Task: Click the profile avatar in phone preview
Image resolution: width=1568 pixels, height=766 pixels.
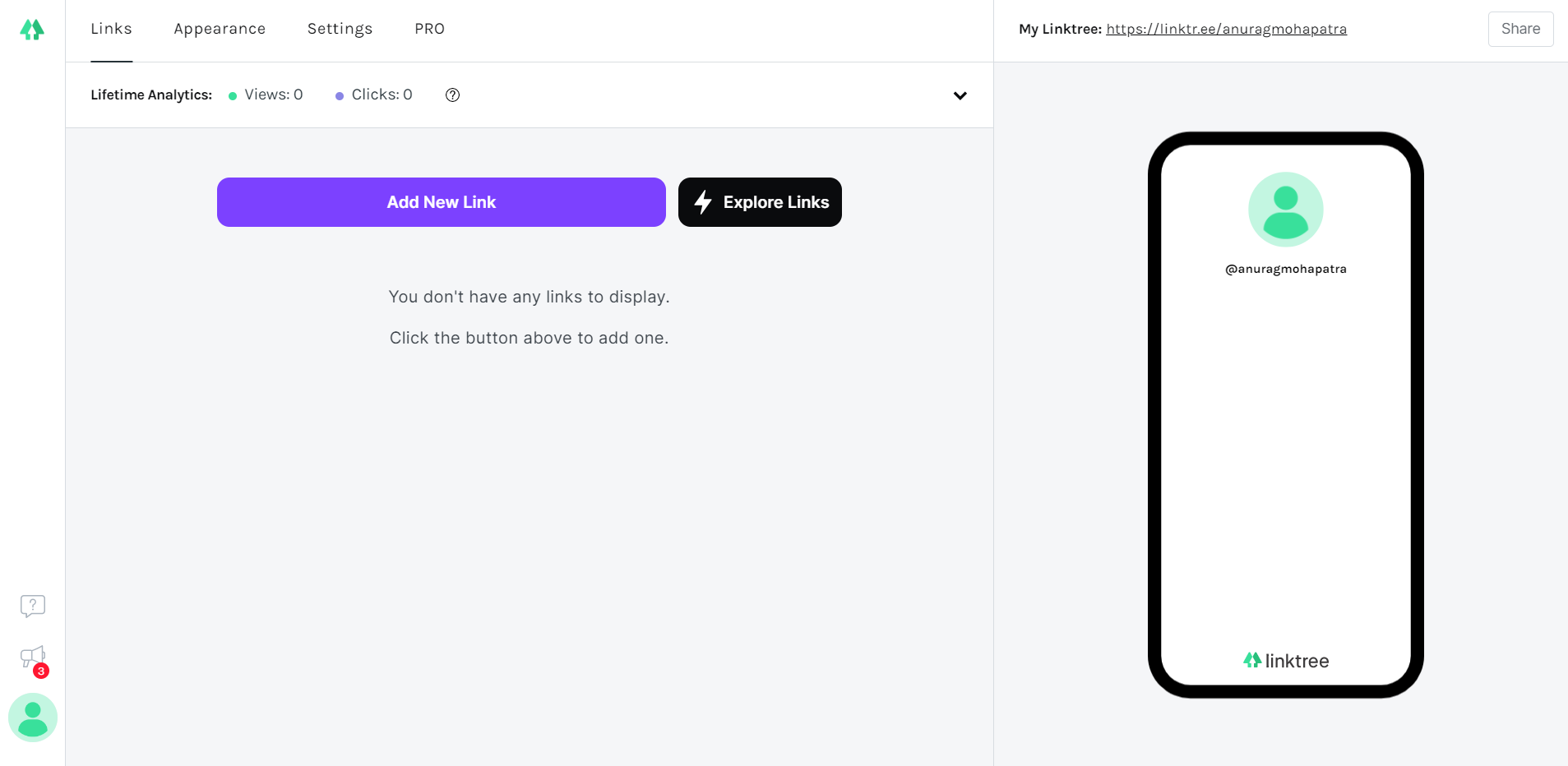Action: tap(1286, 210)
